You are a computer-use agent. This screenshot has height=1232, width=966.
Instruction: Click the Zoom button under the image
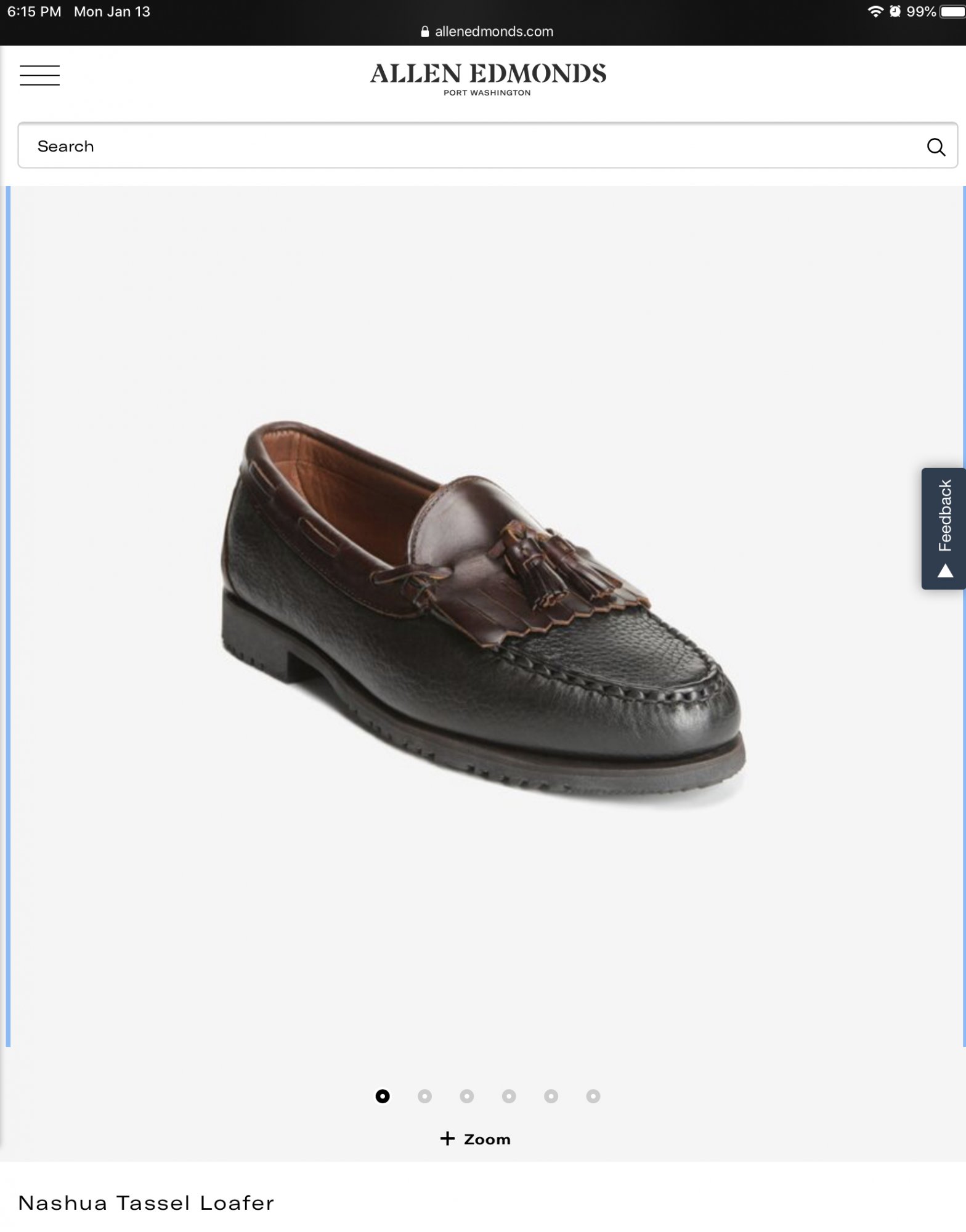[x=475, y=1139]
